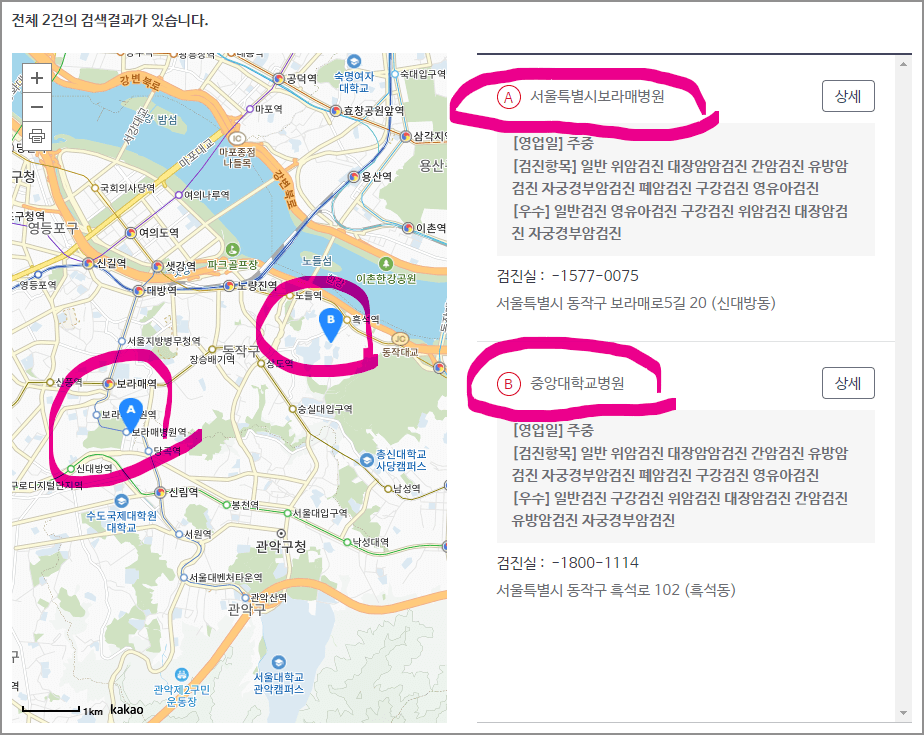Print the map using printer icon
Viewport: 924px width, 735px height.
(x=37, y=136)
